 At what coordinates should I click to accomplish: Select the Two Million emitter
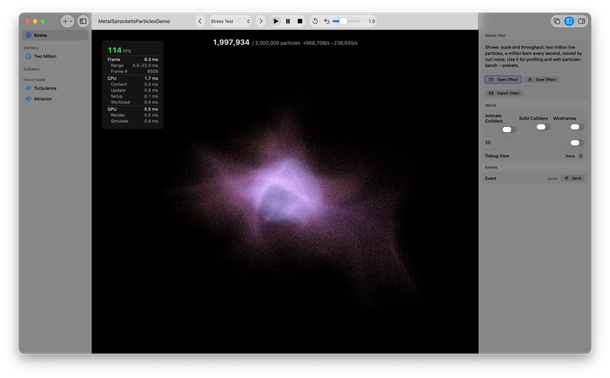55,56
